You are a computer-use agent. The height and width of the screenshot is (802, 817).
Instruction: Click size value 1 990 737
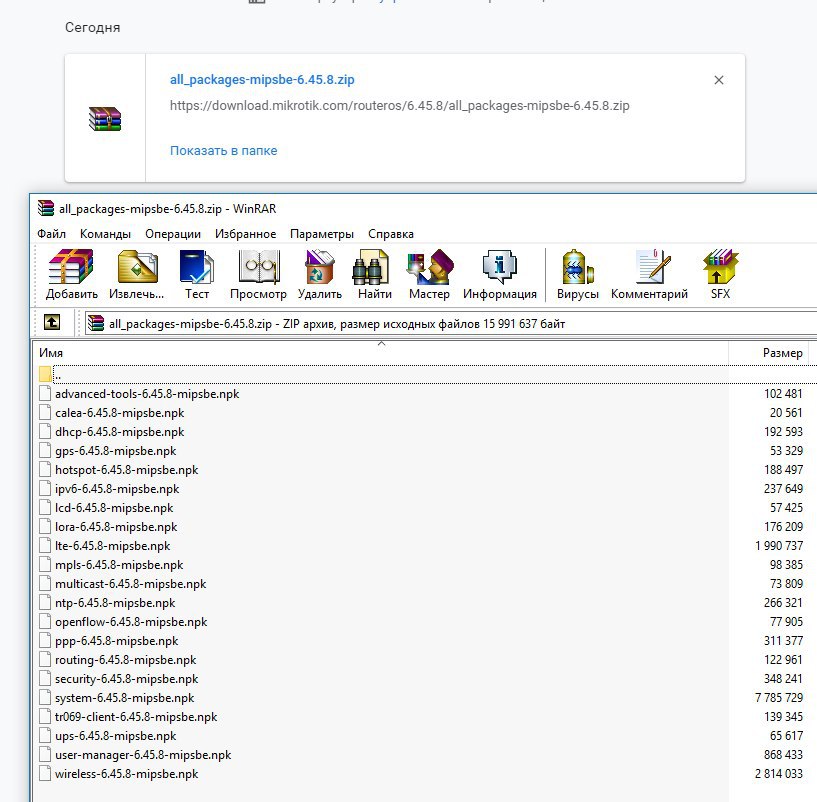coord(778,546)
